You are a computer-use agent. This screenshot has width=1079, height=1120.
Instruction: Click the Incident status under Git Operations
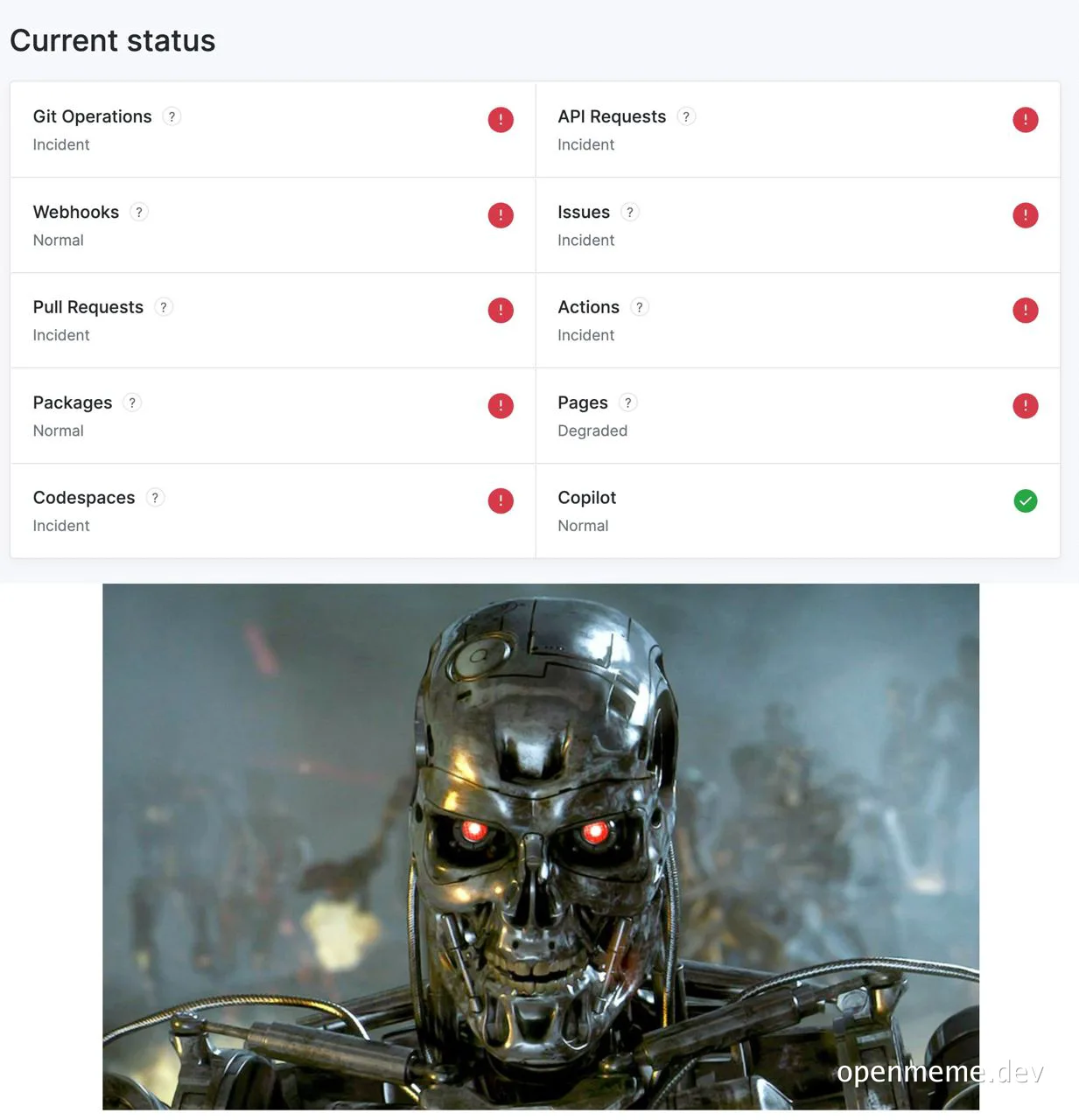click(x=61, y=145)
